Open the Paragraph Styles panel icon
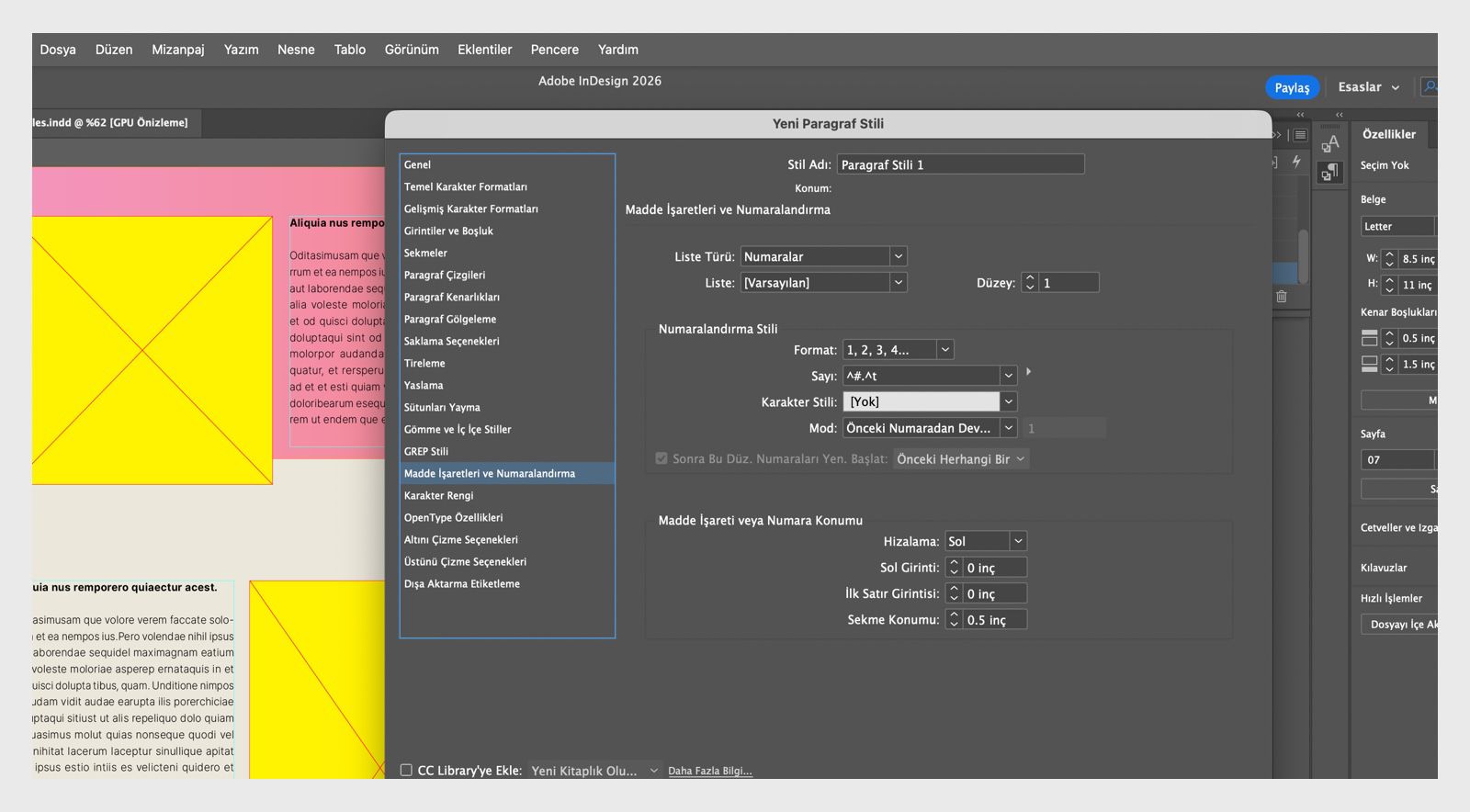 pos(1329,172)
